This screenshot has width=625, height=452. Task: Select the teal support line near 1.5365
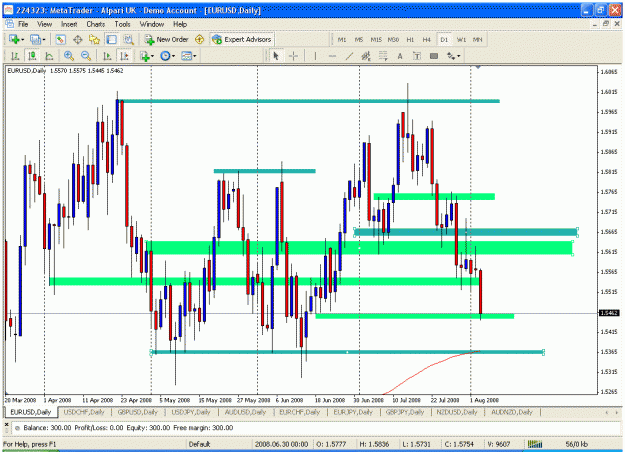(347, 352)
